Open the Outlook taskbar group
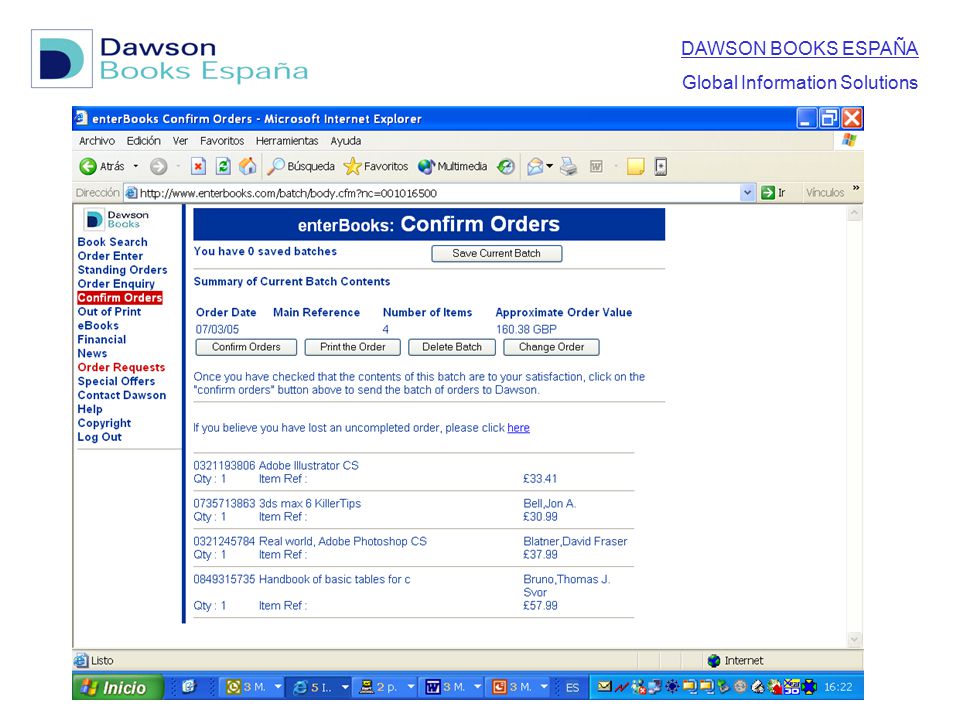Image resolution: width=960 pixels, height=720 pixels. [x=253, y=688]
